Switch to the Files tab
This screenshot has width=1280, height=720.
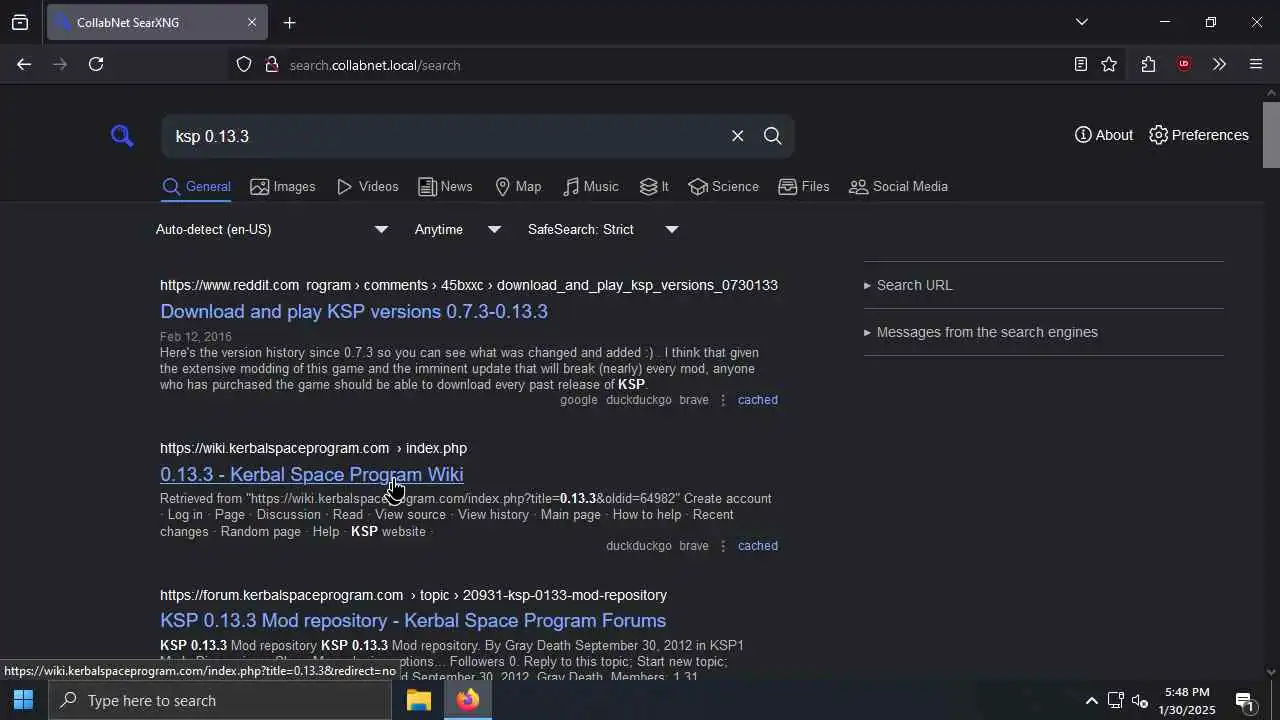[804, 187]
